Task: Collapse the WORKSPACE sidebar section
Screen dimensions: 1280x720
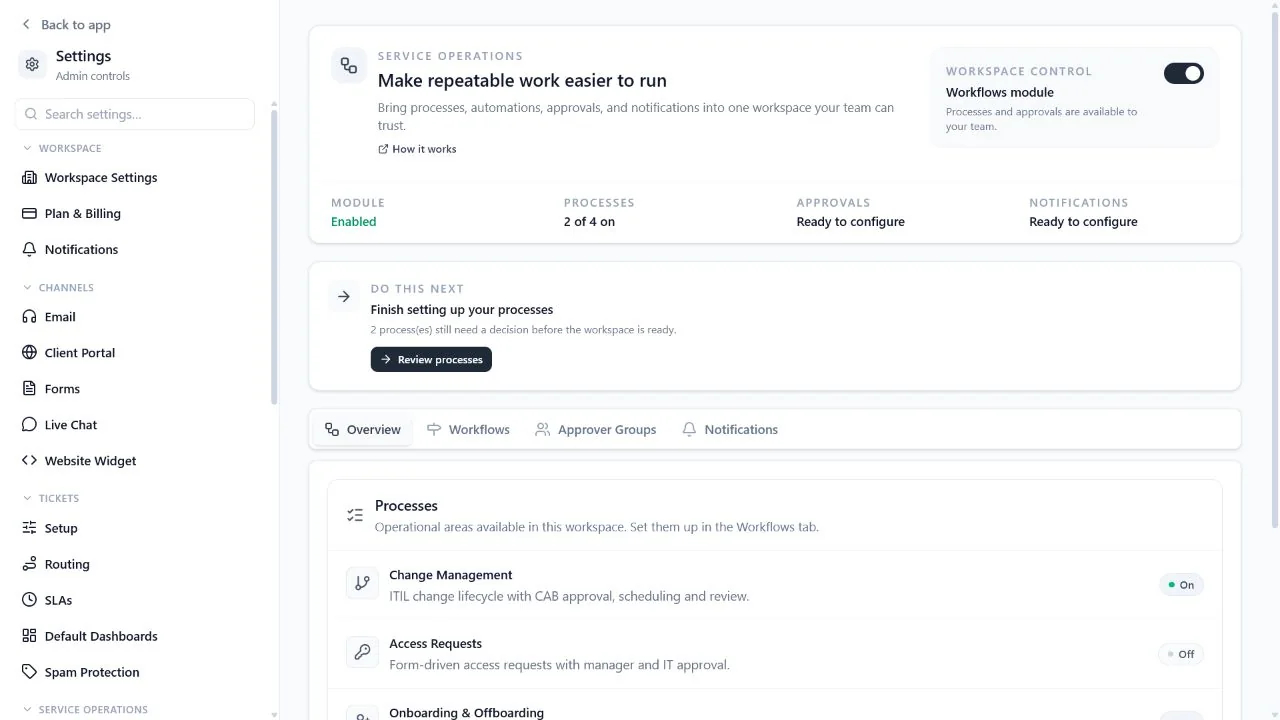Action: pyautogui.click(x=62, y=148)
